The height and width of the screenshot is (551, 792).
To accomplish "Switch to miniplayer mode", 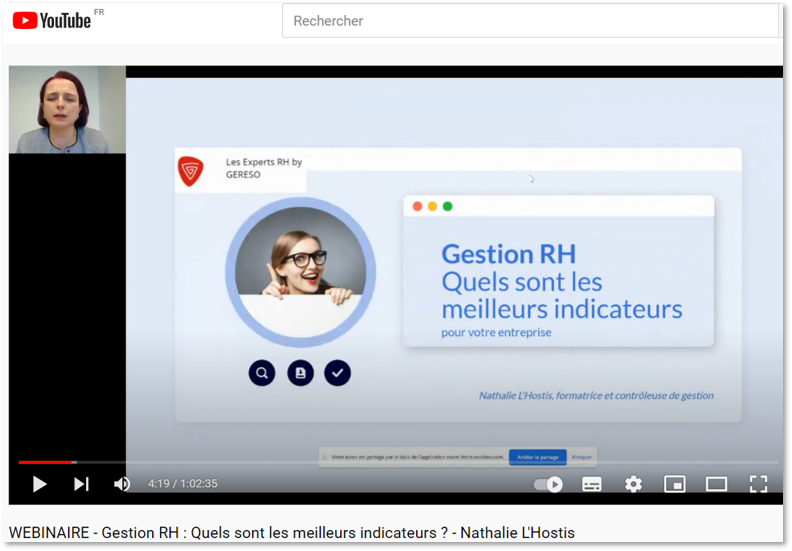I will 675,484.
